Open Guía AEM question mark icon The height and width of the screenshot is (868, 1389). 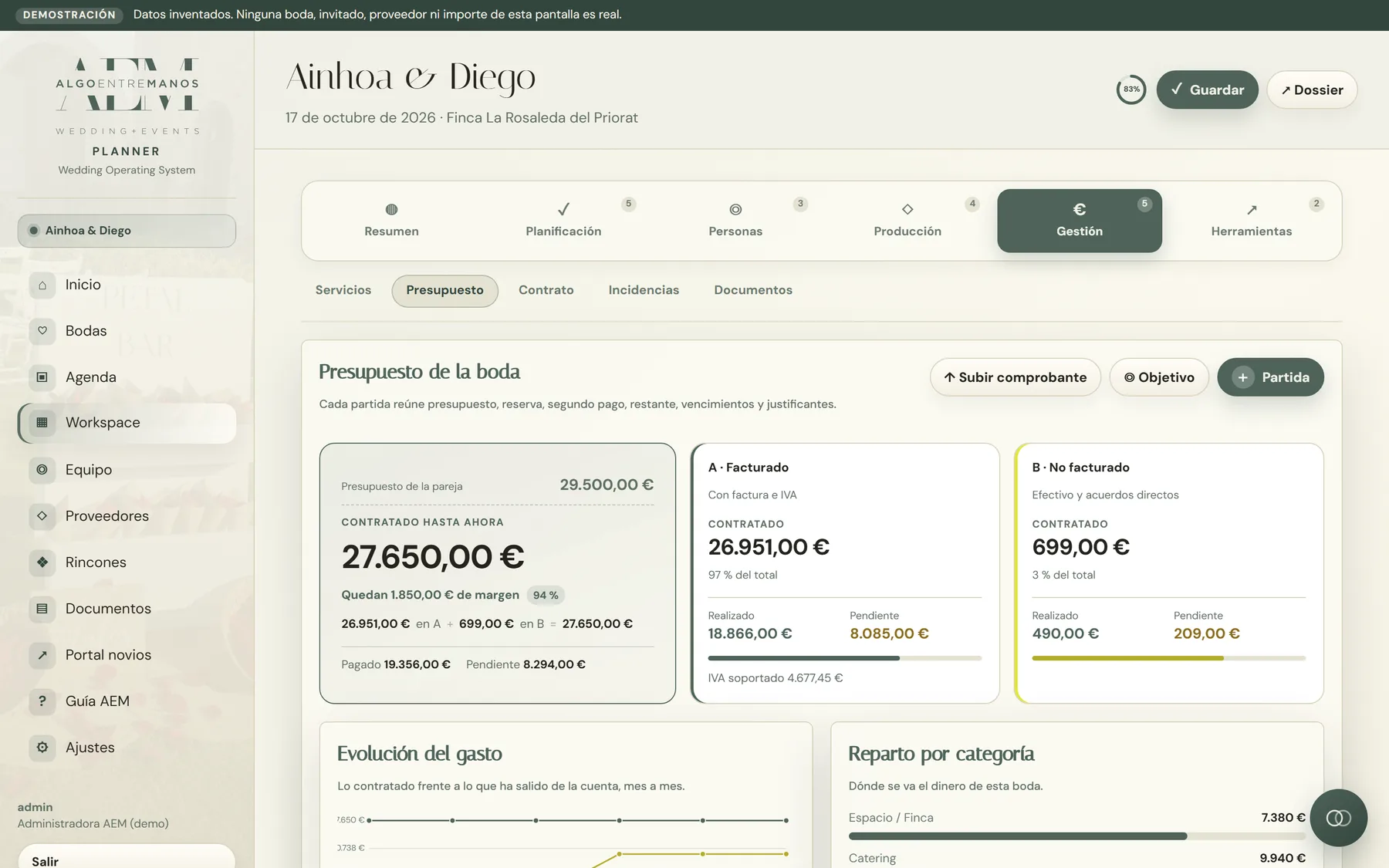pyautogui.click(x=42, y=701)
